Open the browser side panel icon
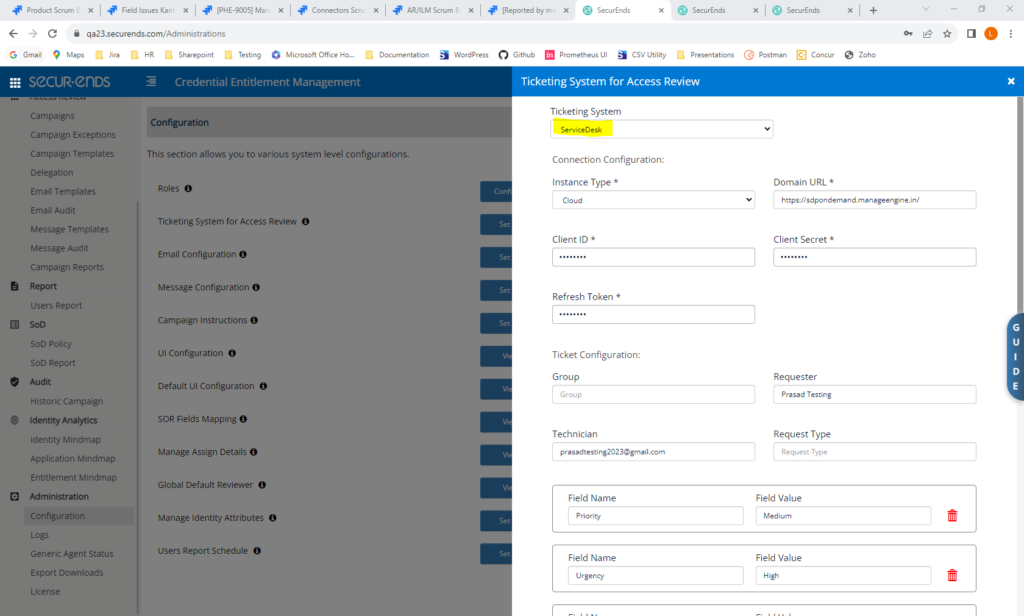 [971, 33]
